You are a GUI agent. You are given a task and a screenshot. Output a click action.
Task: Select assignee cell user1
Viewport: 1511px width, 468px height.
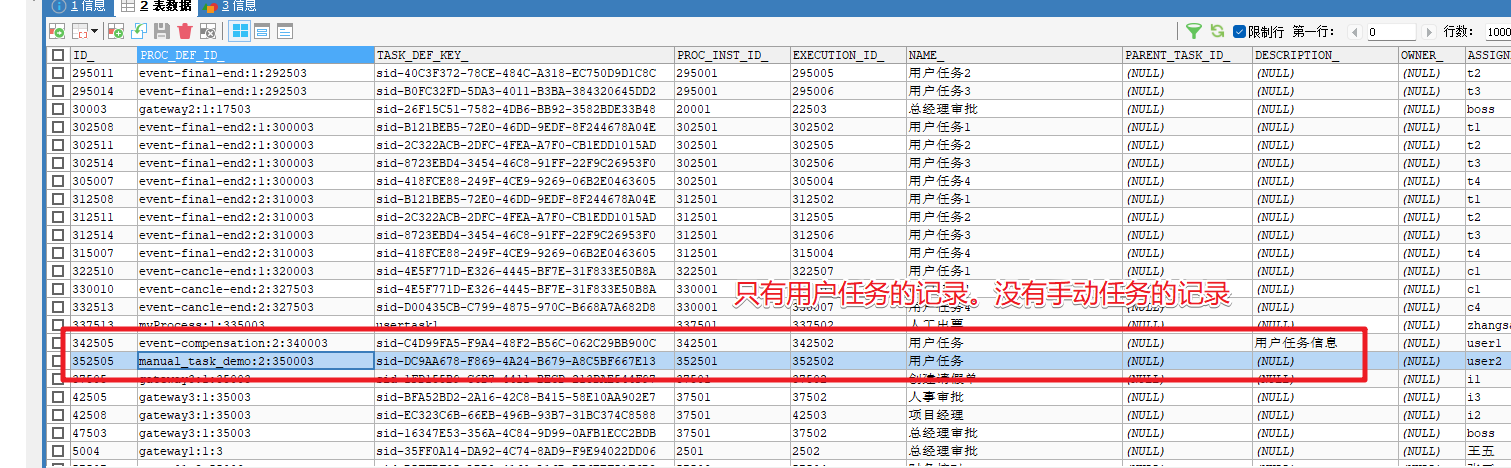click(x=1488, y=343)
